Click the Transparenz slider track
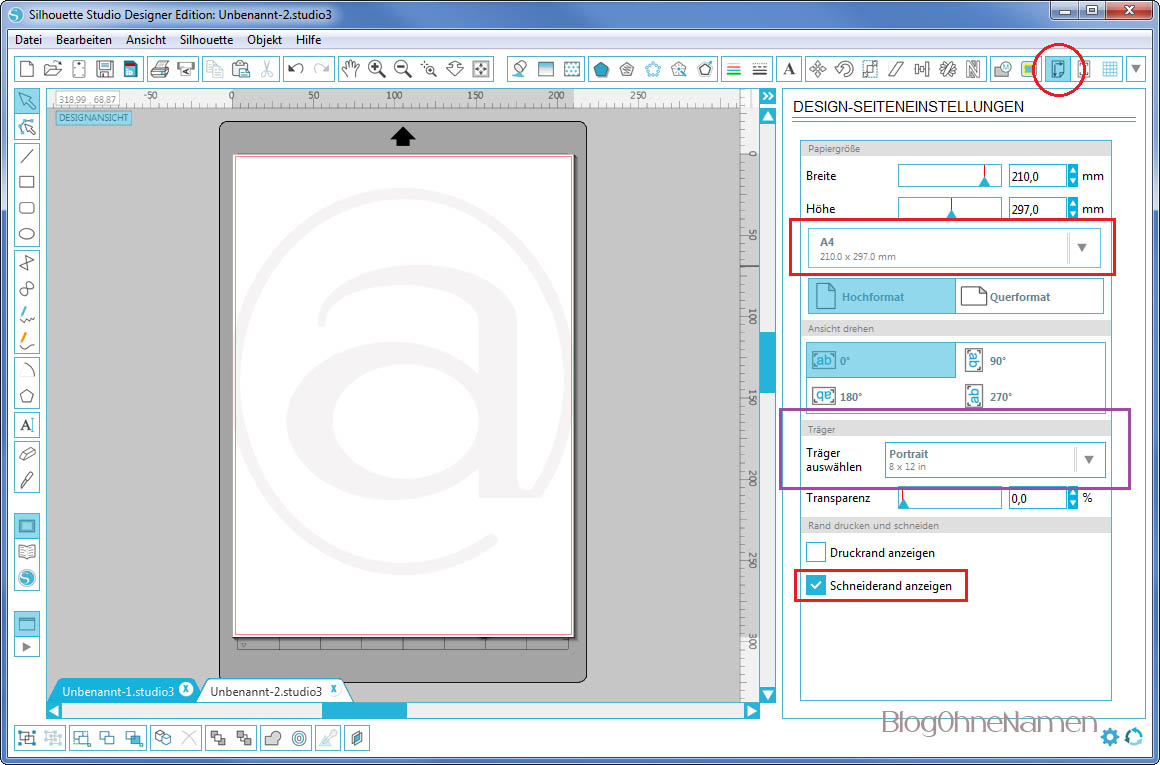Image resolution: width=1160 pixels, height=765 pixels. coord(950,498)
